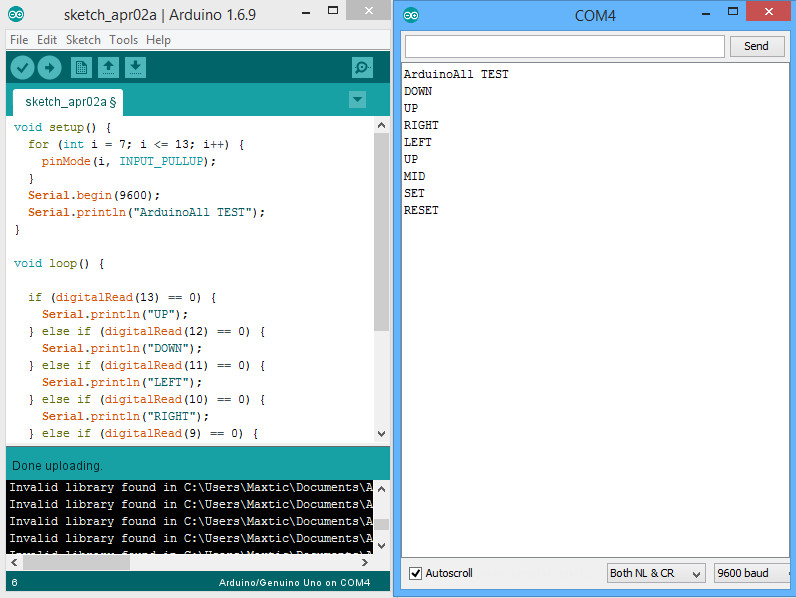Click 'Serial.begin(9600);' code line
The height and width of the screenshot is (598, 796).
coord(94,195)
